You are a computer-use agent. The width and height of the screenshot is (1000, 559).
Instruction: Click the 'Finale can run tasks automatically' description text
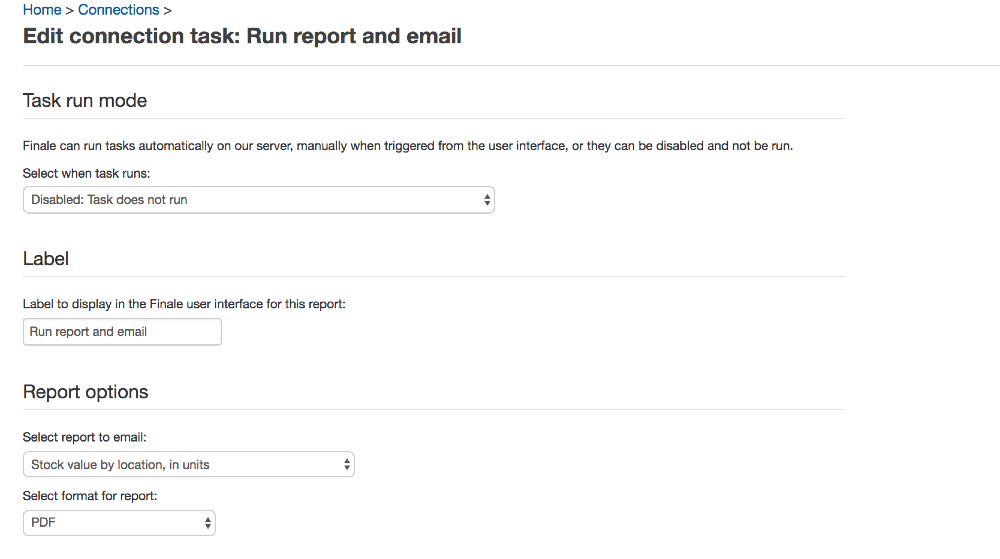tap(408, 146)
